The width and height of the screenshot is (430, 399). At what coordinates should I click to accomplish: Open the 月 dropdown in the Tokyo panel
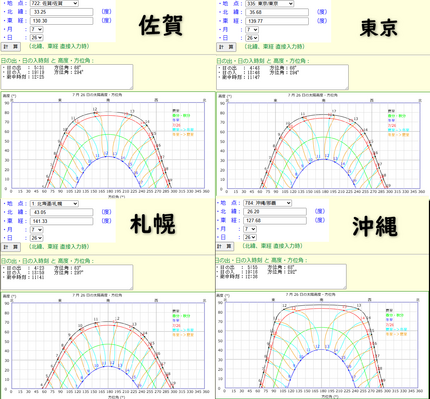[x=252, y=30]
